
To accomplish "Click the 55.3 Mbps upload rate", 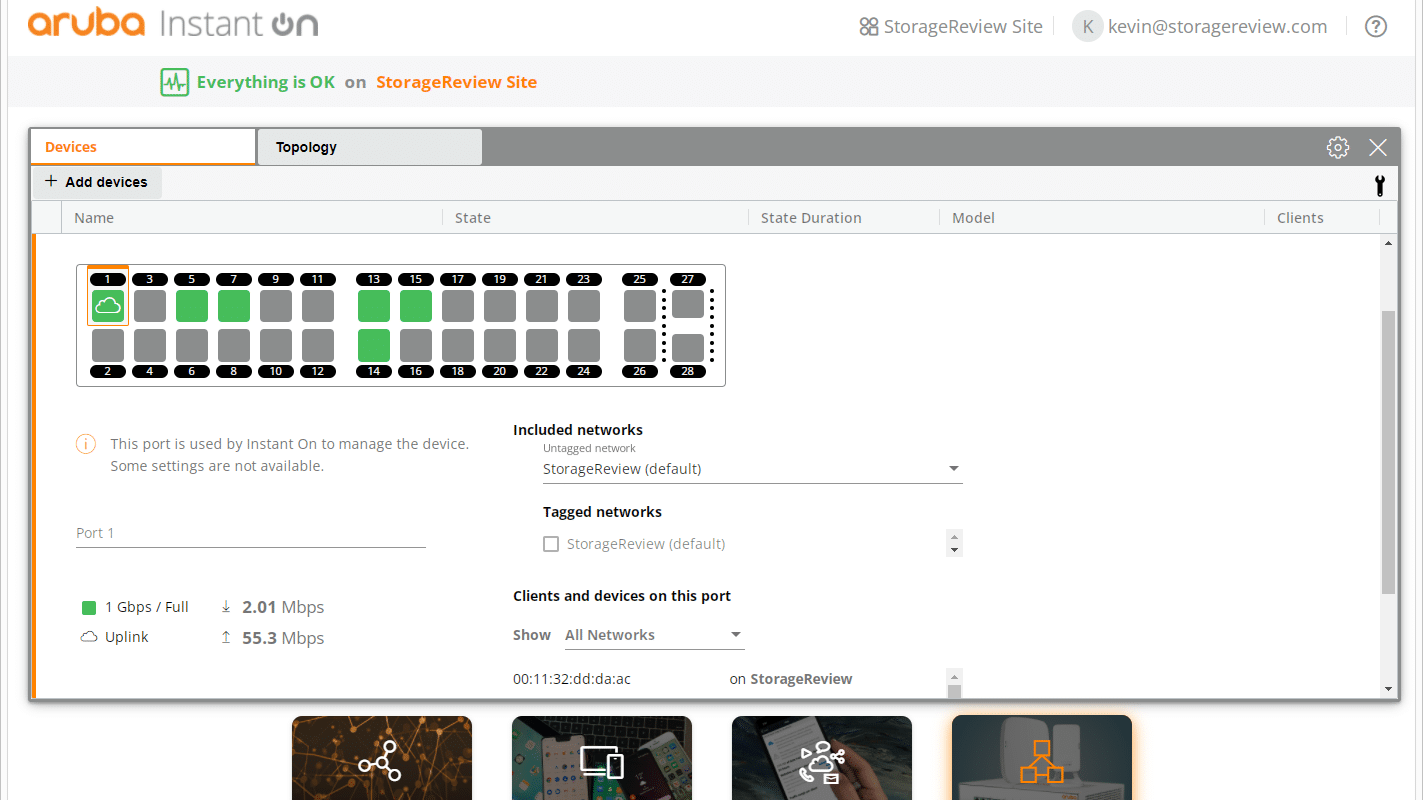I will point(283,638).
